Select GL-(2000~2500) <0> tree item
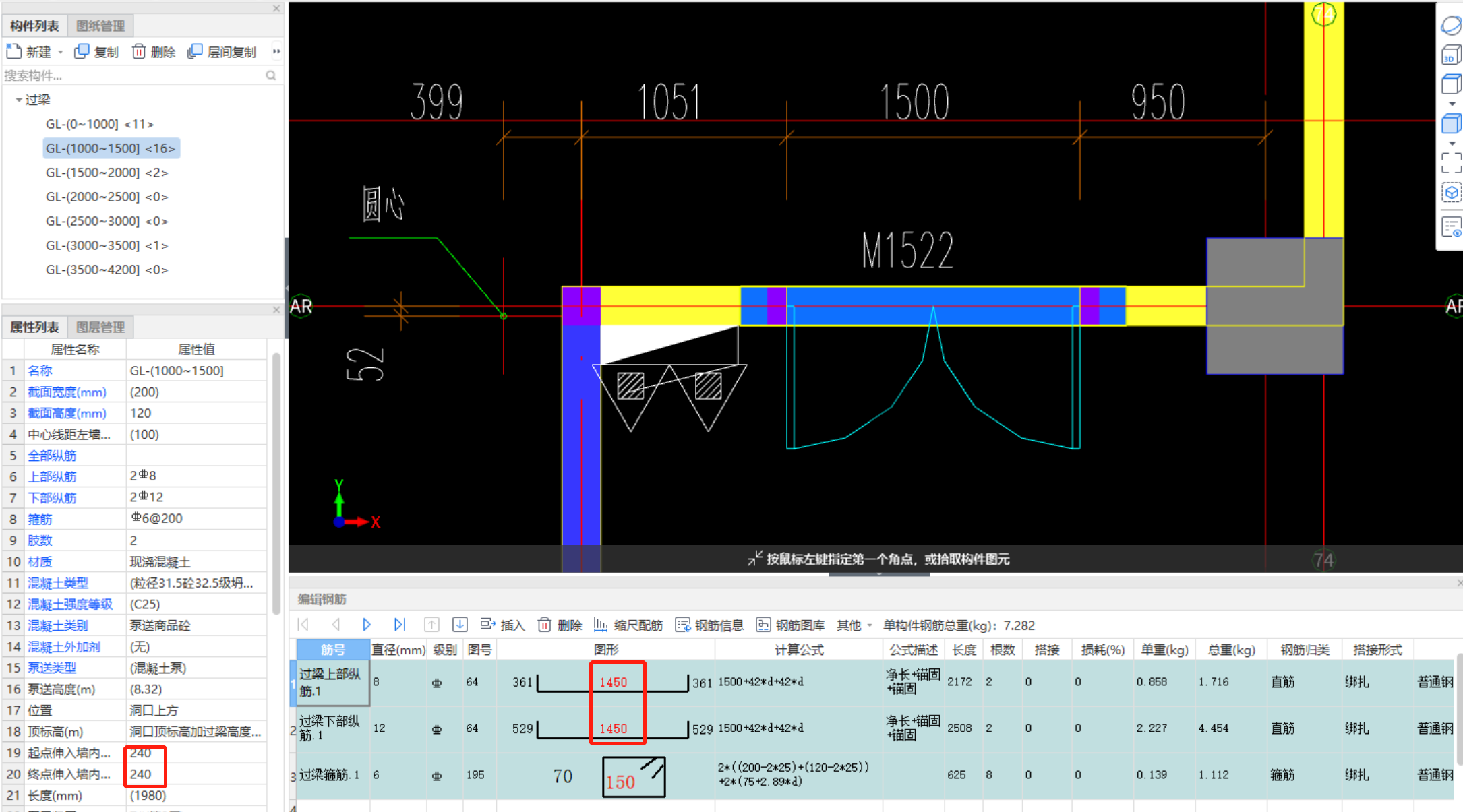The height and width of the screenshot is (812, 1463). point(107,197)
